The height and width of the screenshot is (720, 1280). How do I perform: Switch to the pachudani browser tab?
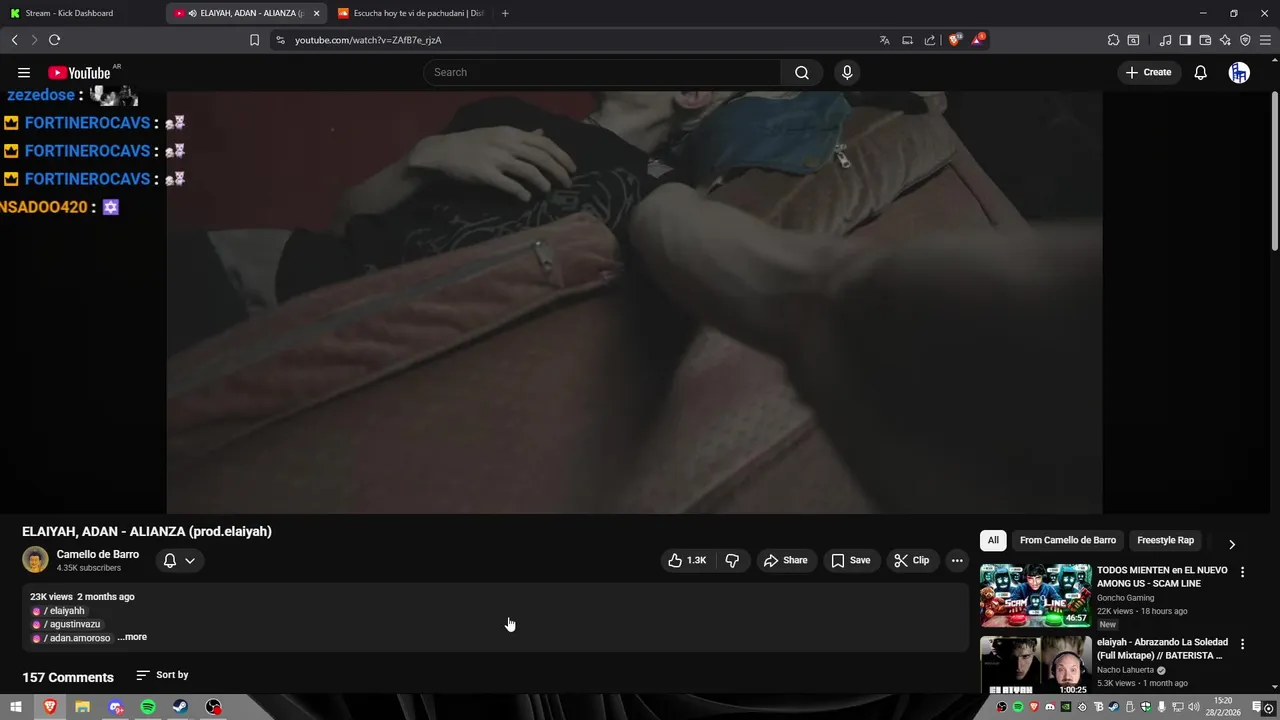(x=410, y=13)
